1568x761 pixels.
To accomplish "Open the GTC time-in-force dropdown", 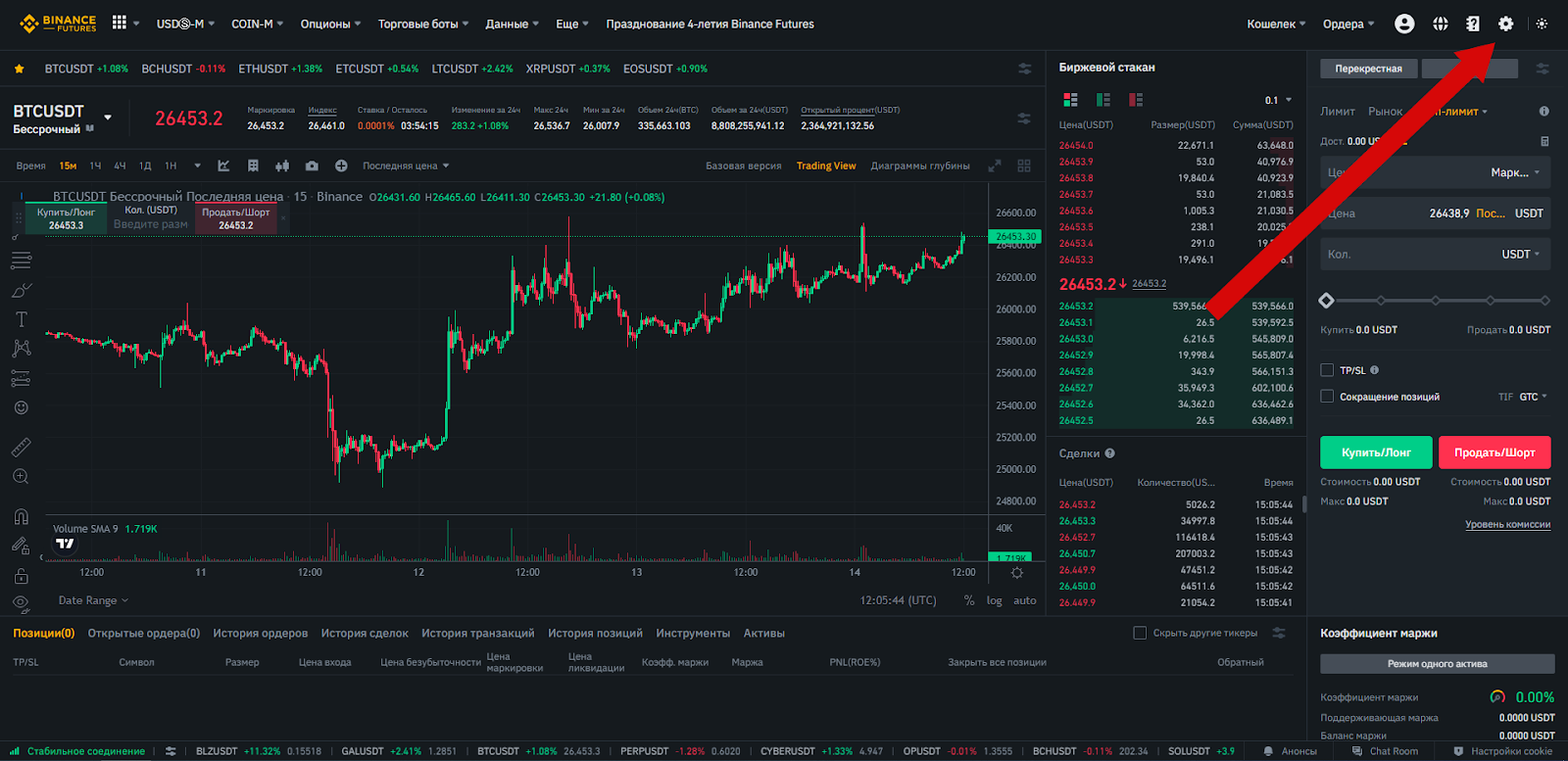I will (1533, 397).
